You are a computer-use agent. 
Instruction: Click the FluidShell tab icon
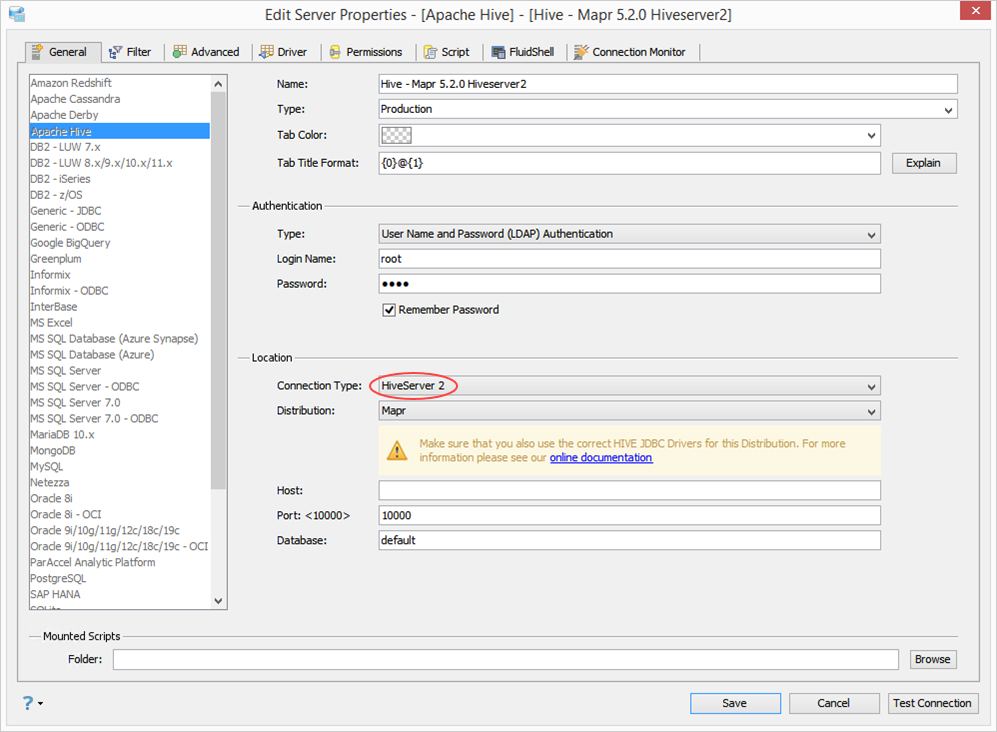tap(498, 52)
